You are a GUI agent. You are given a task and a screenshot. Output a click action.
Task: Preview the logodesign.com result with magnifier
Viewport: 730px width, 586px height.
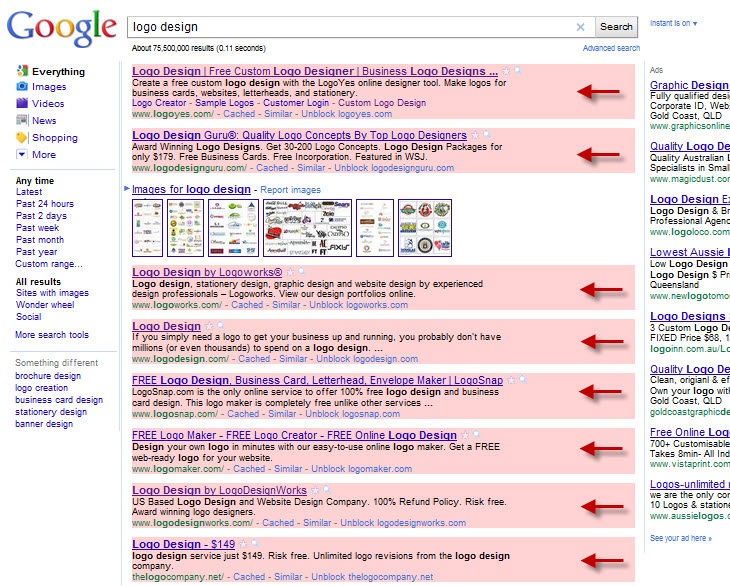click(221, 325)
